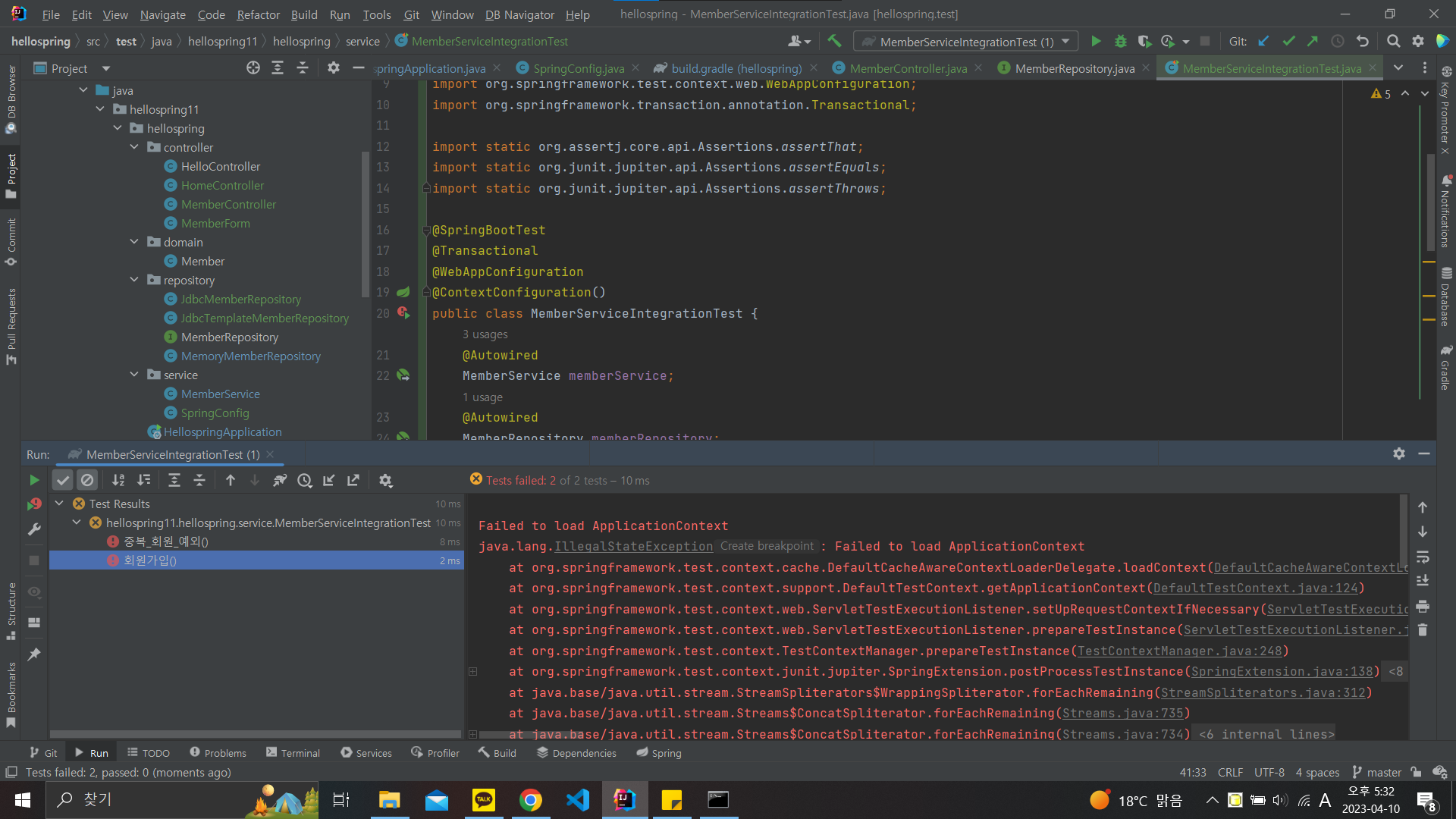
Task: Jump to previous failed test arrow
Action: [231, 480]
